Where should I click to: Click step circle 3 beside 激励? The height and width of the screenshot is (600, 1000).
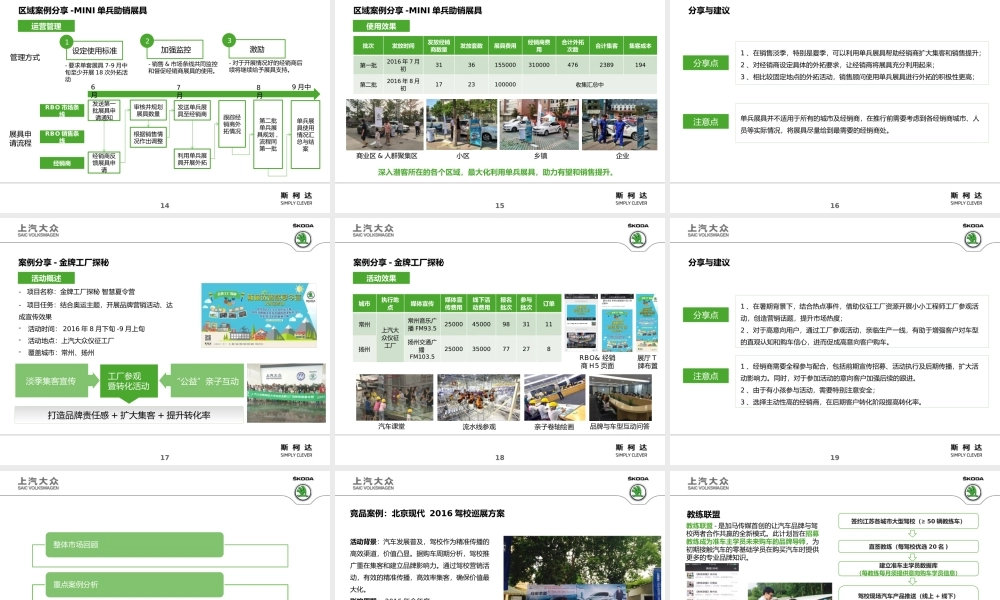coord(229,40)
